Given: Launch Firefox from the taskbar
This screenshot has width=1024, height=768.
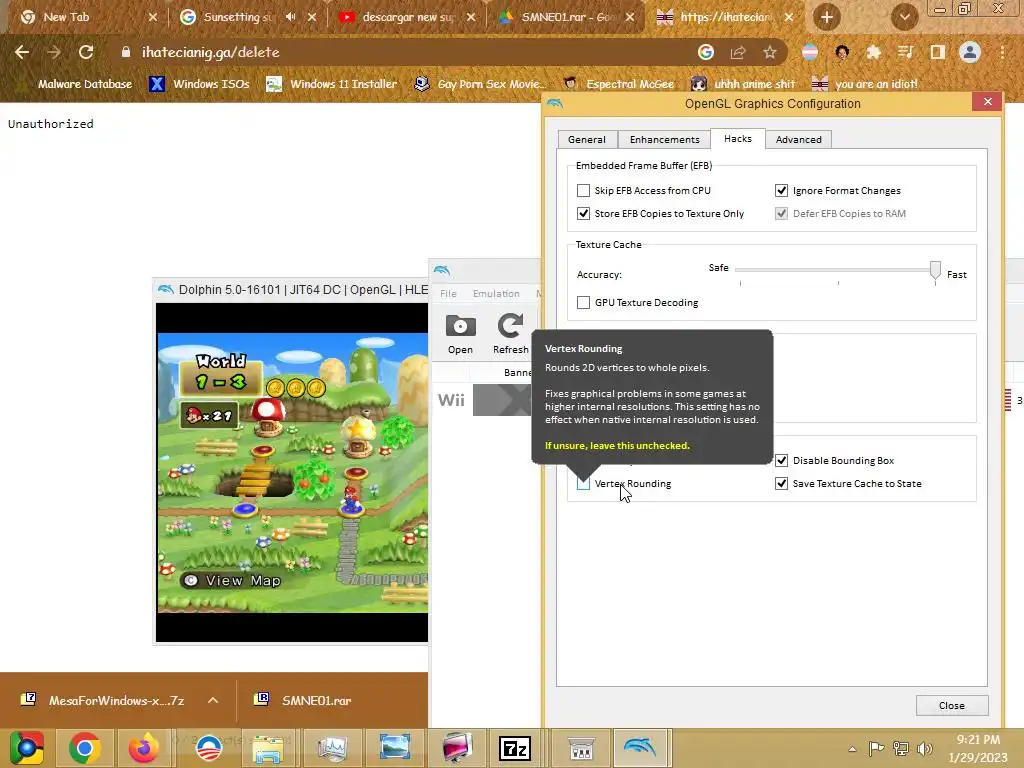Looking at the screenshot, I should tap(144, 748).
